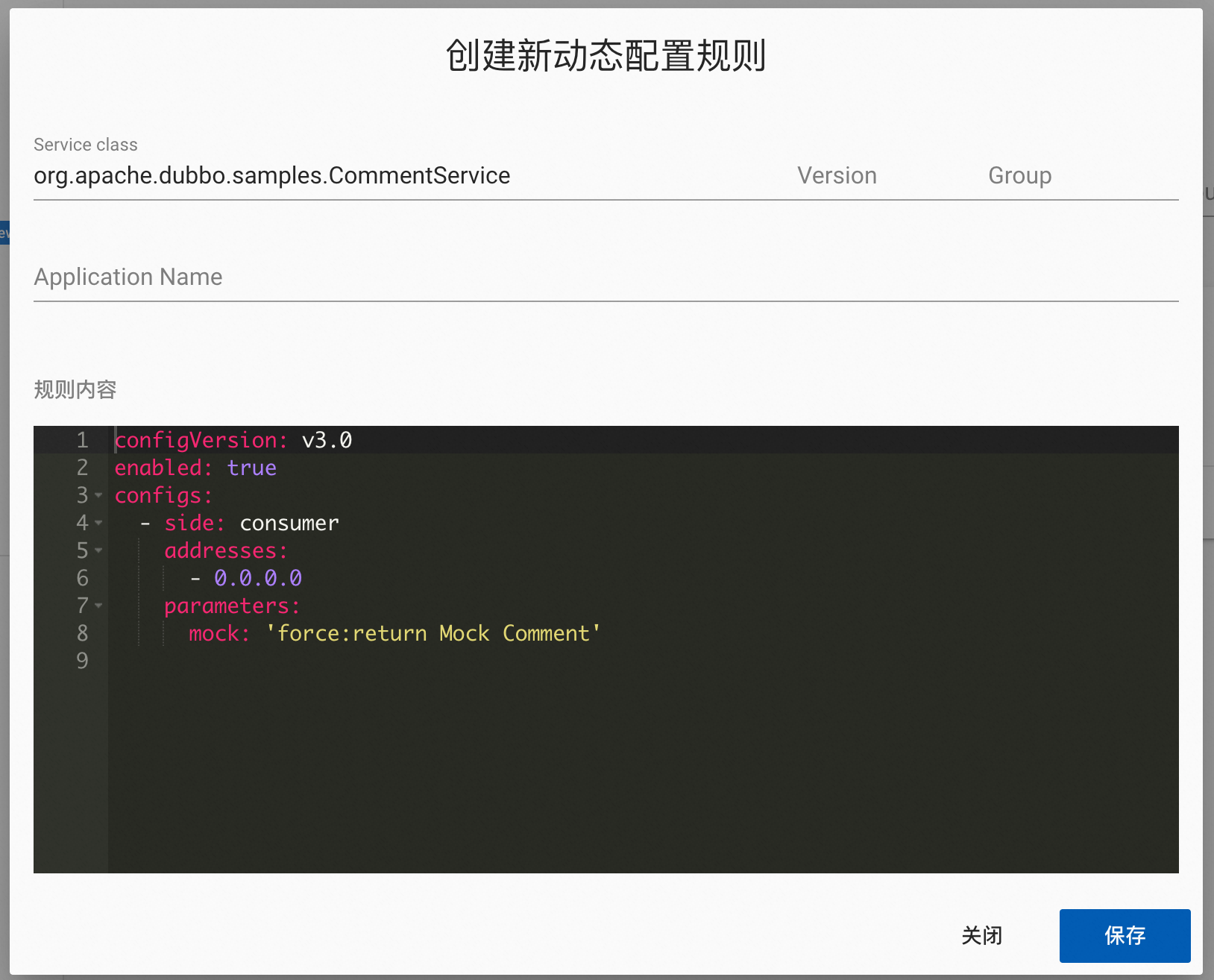This screenshot has width=1214, height=980.
Task: Click empty line 9 in the editor
Action: 224,661
